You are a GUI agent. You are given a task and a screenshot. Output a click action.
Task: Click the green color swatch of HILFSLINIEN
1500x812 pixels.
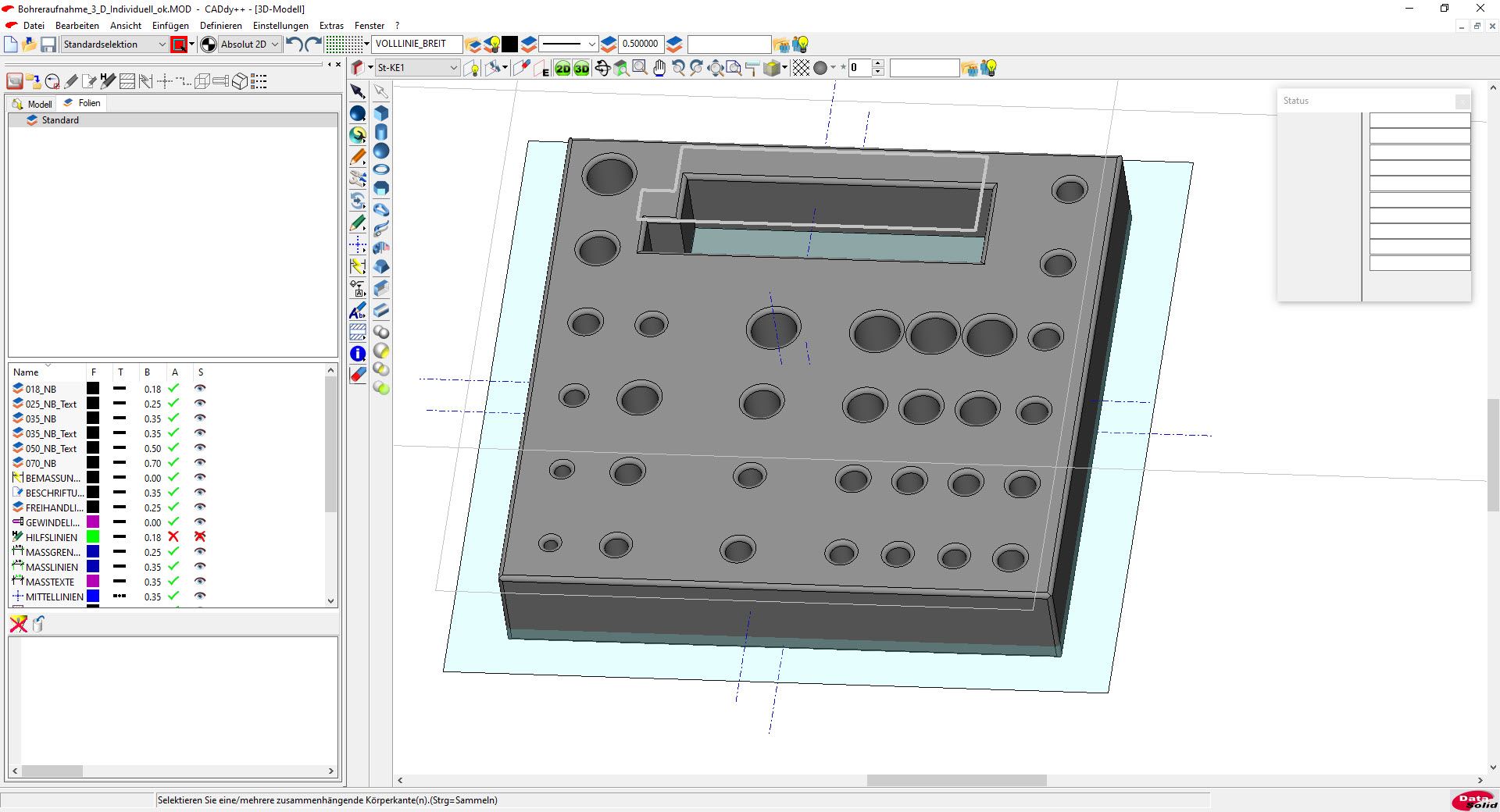click(x=93, y=536)
